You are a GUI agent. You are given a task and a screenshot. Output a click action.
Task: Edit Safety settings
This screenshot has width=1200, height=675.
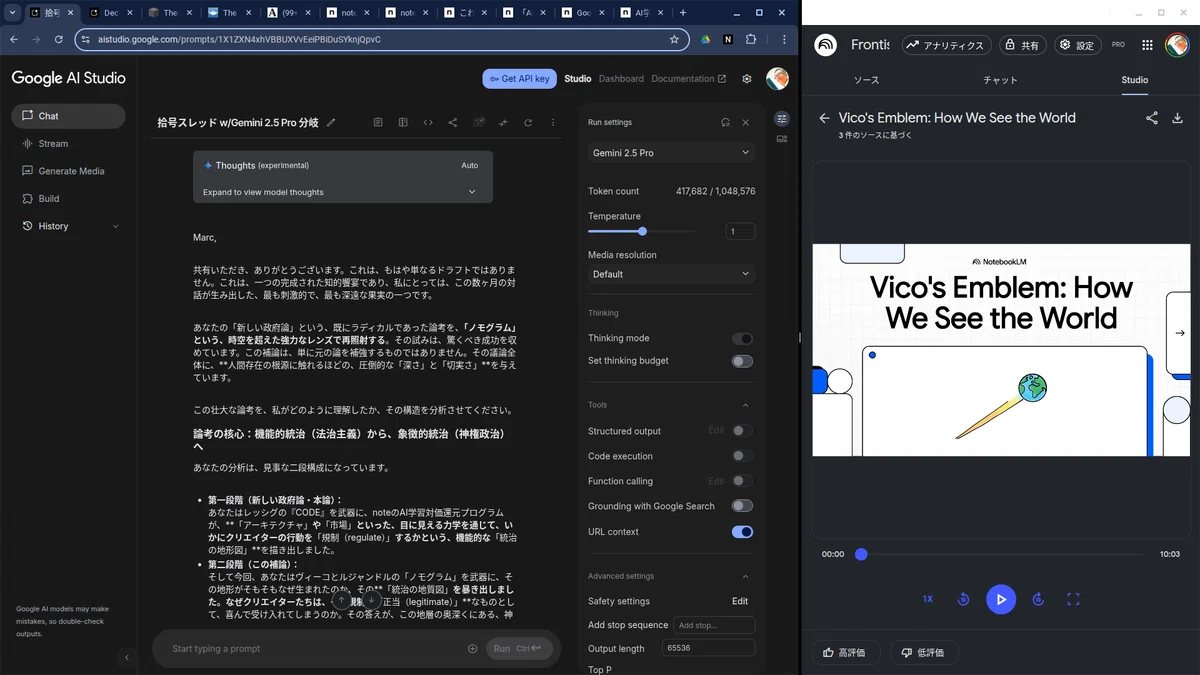pyautogui.click(x=740, y=601)
